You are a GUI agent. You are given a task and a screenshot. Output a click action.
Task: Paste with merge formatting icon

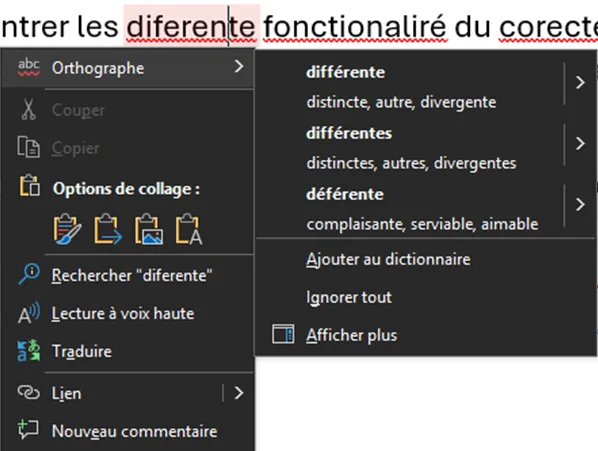[x=108, y=229]
